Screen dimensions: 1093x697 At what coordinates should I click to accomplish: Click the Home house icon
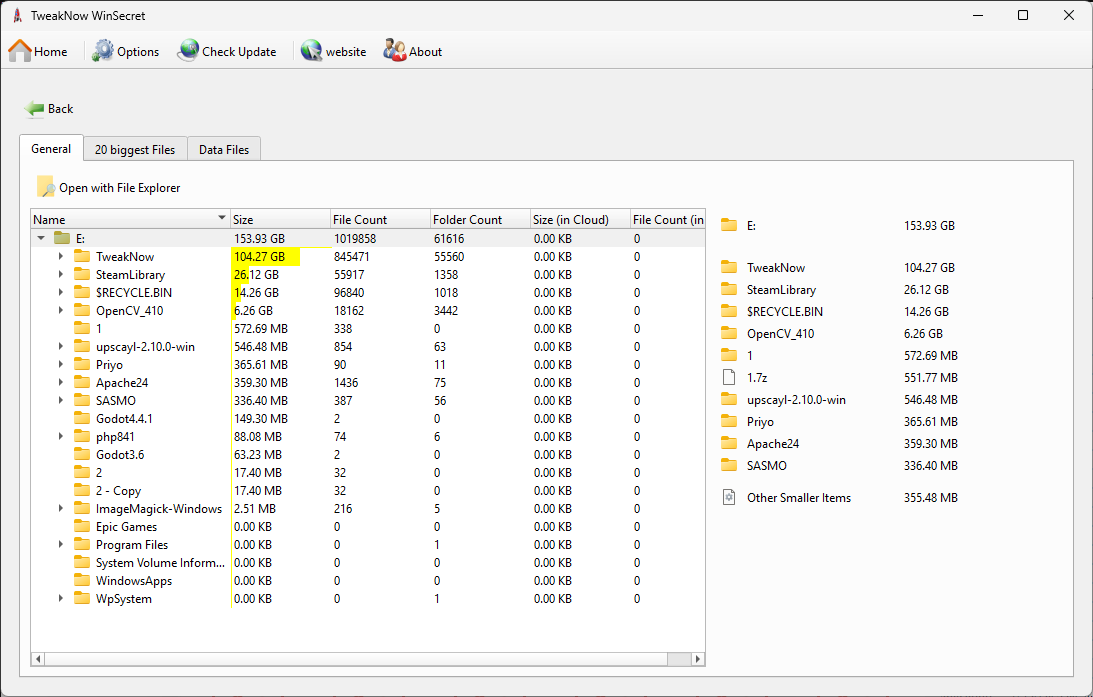20,51
